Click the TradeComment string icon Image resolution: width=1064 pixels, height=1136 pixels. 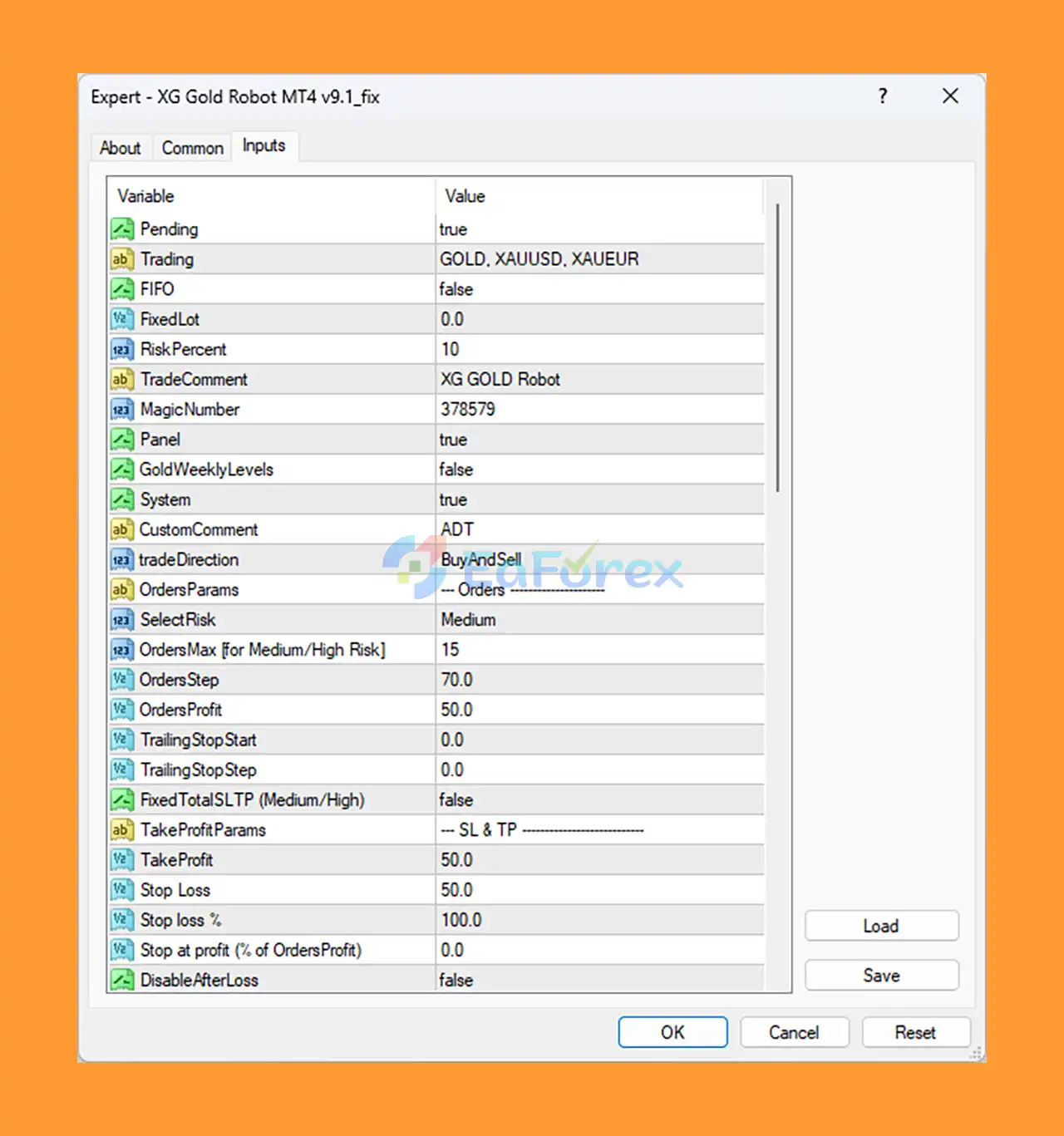point(122,379)
